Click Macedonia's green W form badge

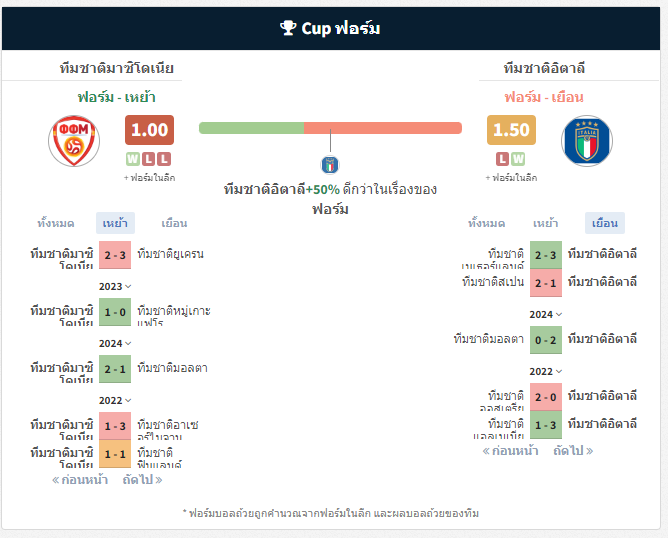[133, 159]
